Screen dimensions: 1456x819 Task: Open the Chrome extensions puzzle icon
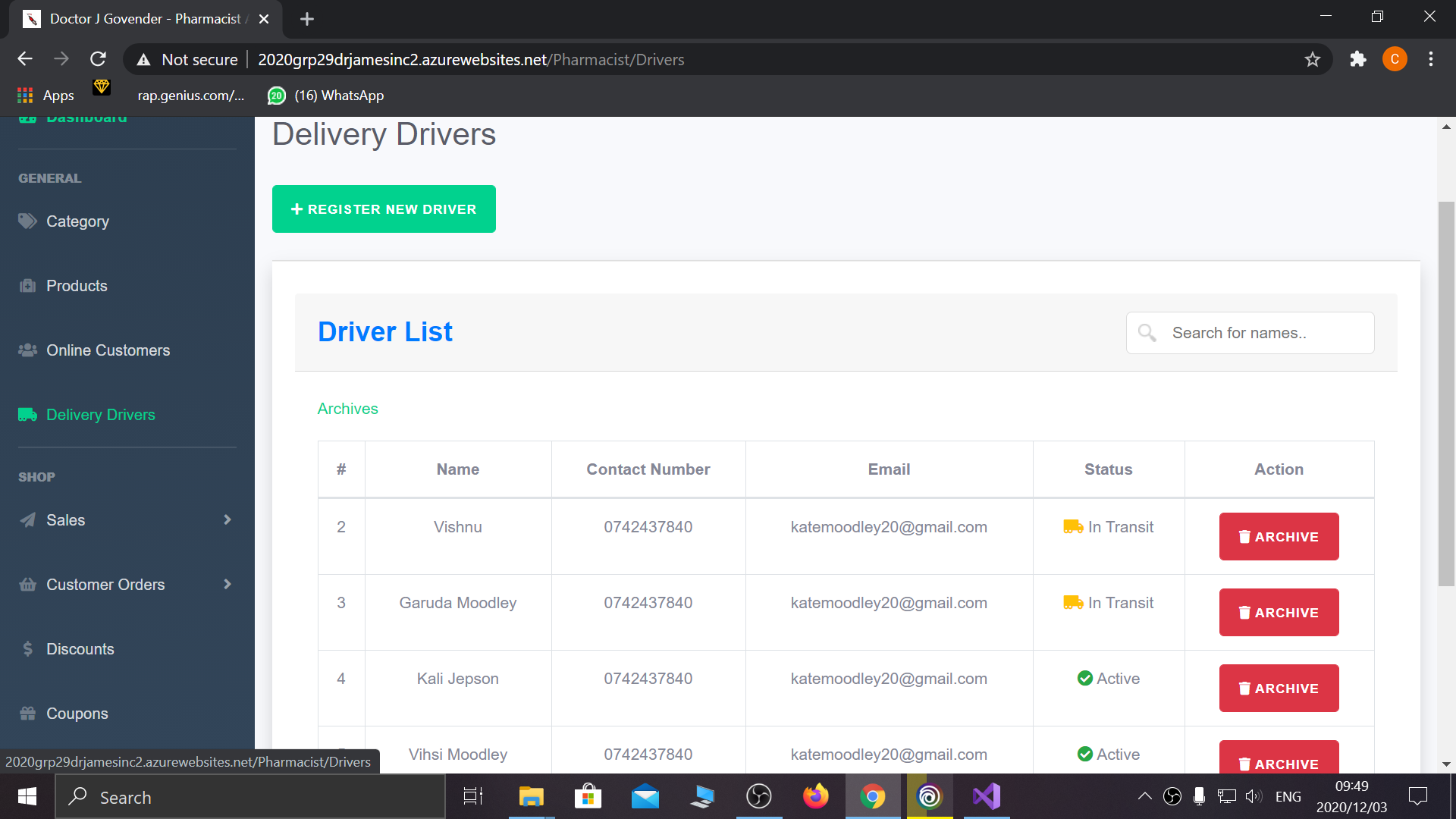coord(1357,59)
